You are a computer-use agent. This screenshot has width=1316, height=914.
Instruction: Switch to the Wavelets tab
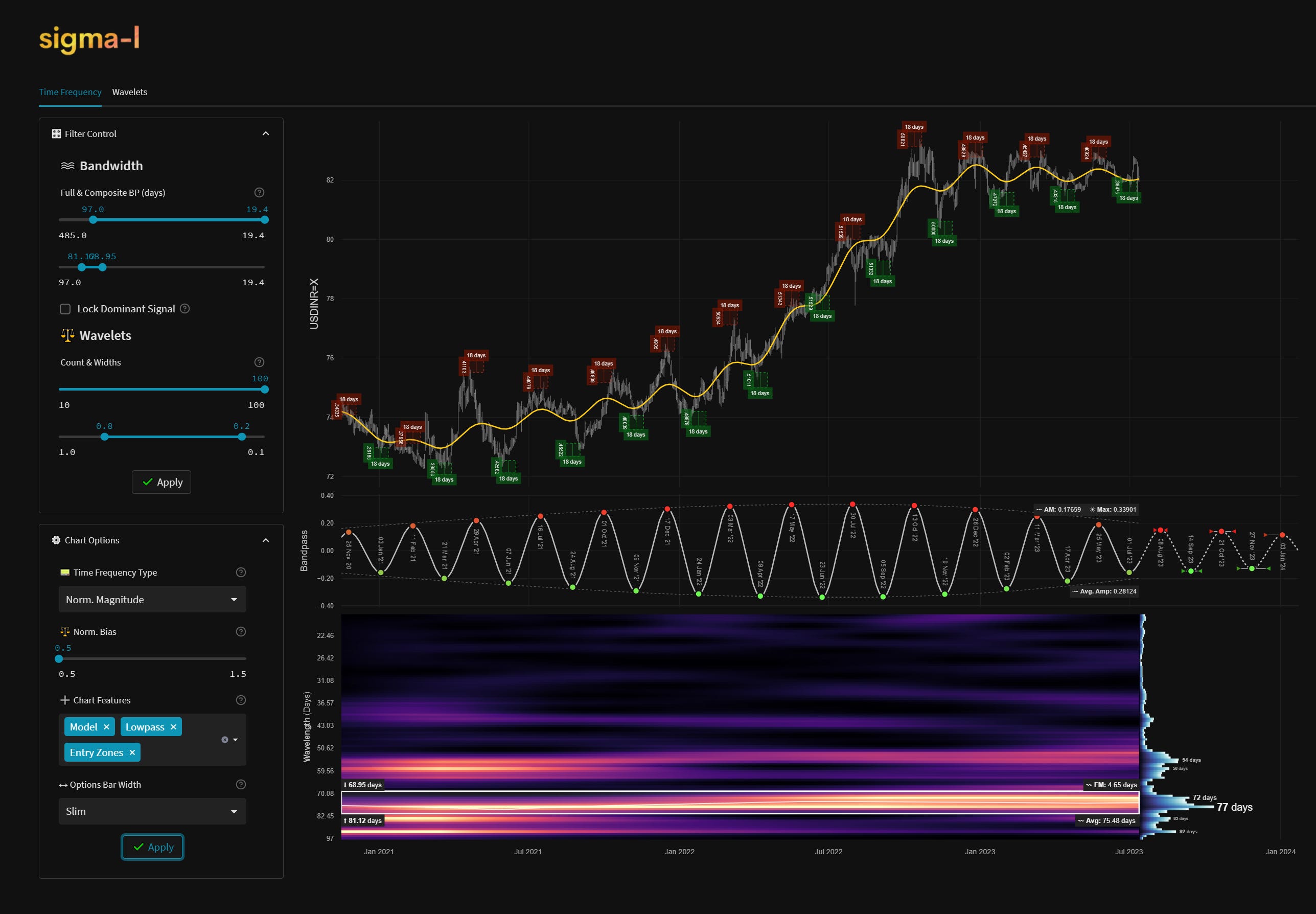coord(129,92)
